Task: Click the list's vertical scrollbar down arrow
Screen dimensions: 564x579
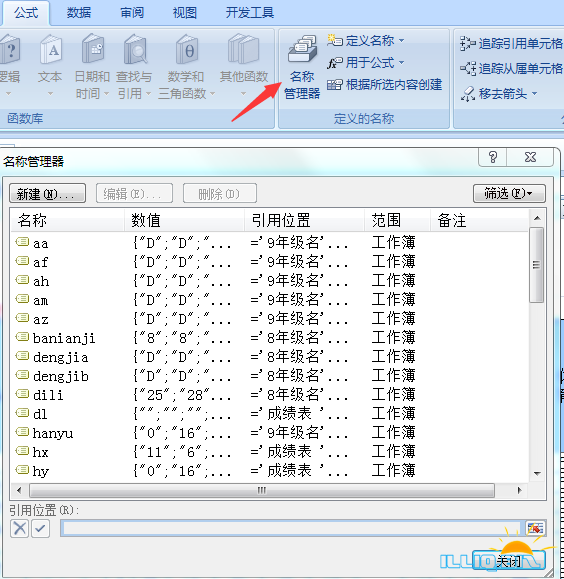Action: (x=537, y=473)
